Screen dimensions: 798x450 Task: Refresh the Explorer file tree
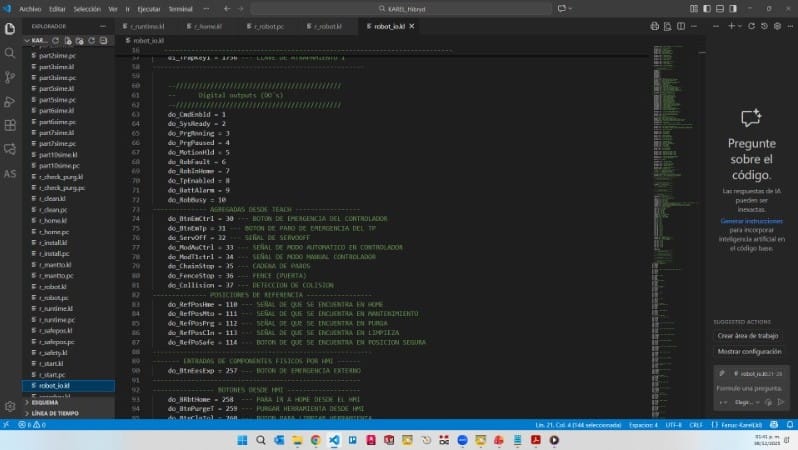(92, 41)
